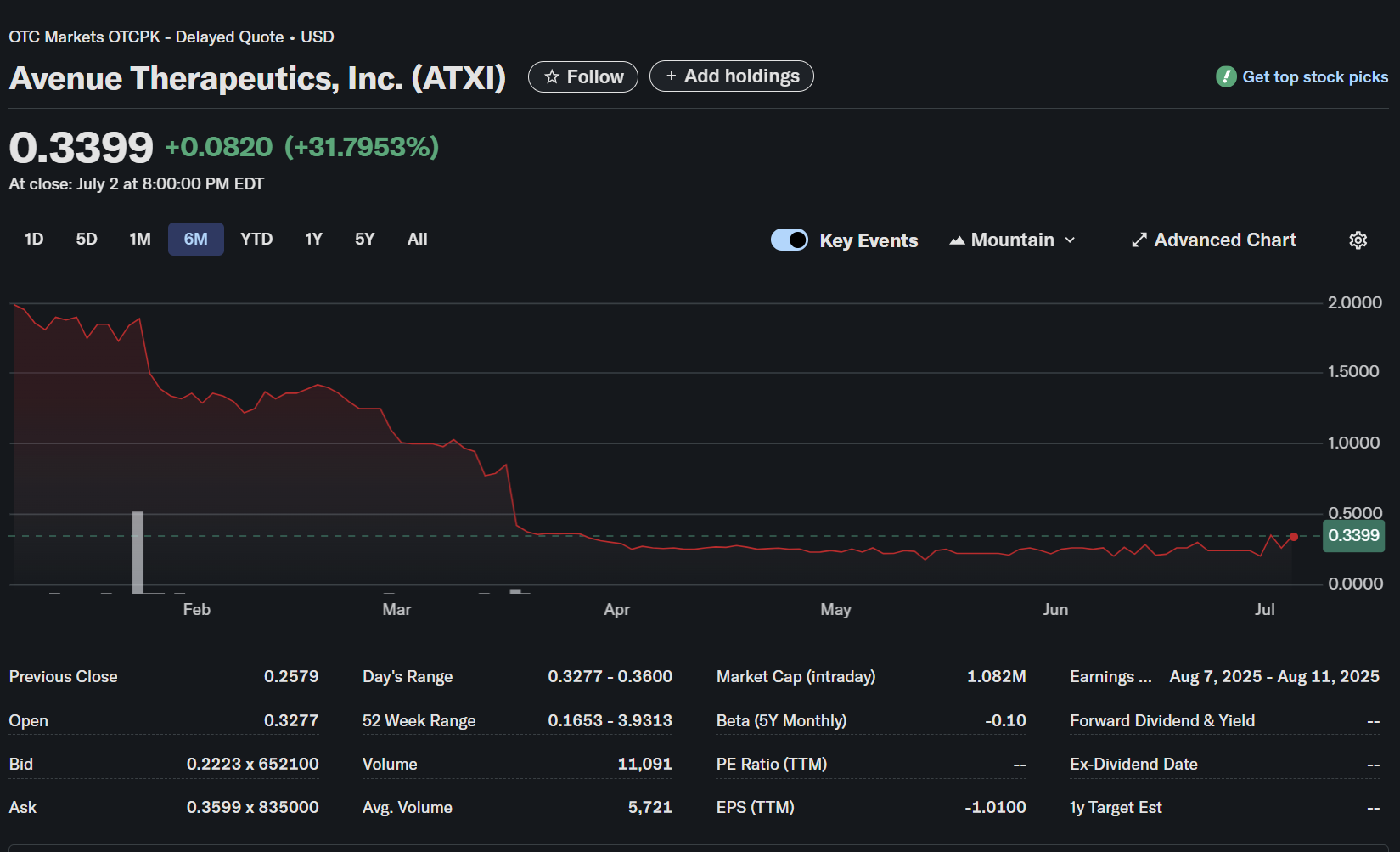Select the 5D time range
The height and width of the screenshot is (852, 1400).
(x=87, y=240)
